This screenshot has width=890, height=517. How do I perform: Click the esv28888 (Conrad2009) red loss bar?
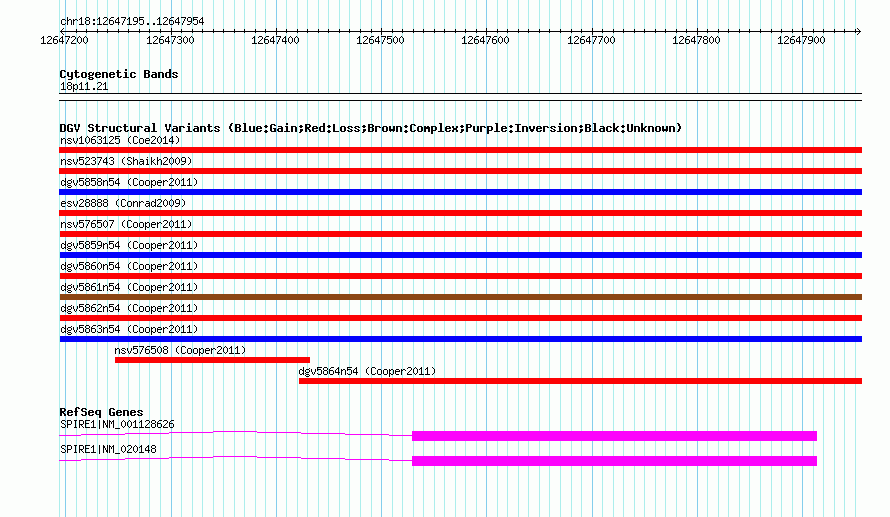click(x=460, y=213)
